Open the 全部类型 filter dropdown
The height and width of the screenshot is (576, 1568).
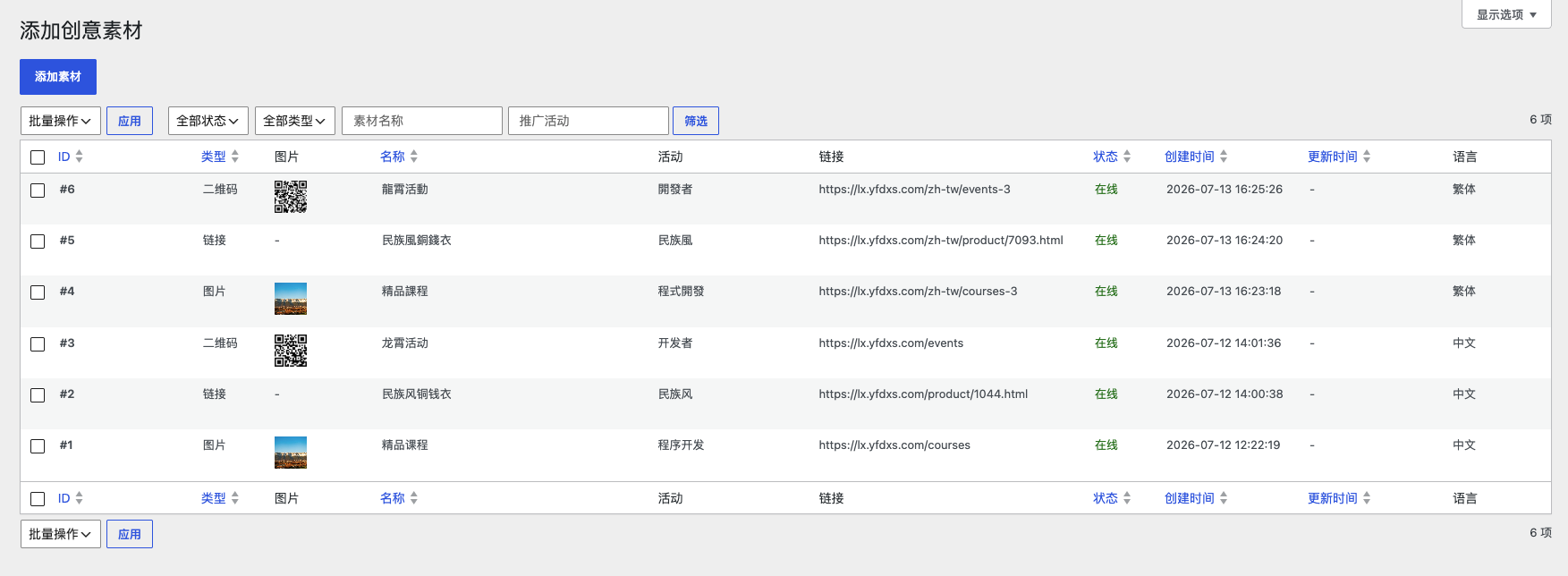click(x=295, y=121)
